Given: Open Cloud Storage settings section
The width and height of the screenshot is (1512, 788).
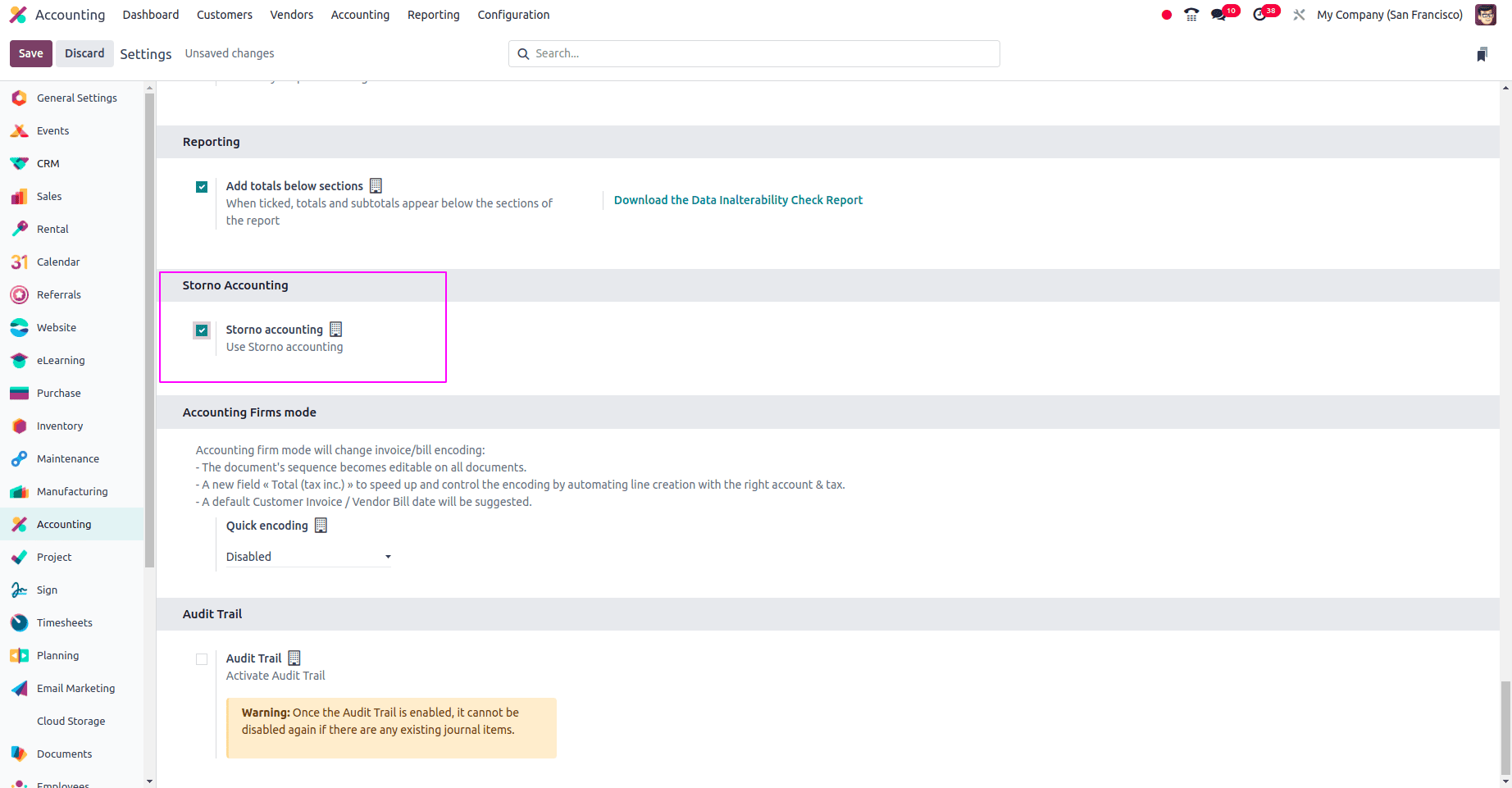Looking at the screenshot, I should [72, 721].
